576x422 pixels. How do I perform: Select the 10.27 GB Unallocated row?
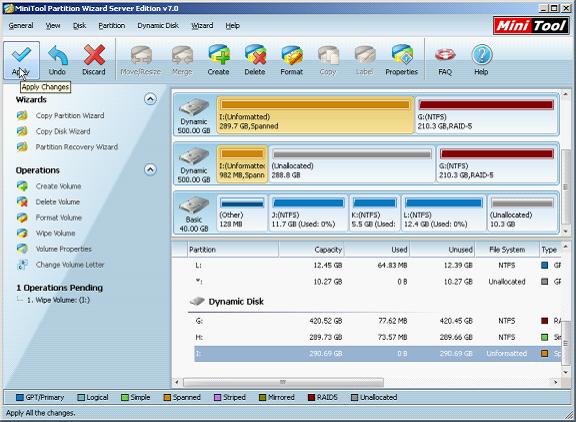pyautogui.click(x=378, y=282)
